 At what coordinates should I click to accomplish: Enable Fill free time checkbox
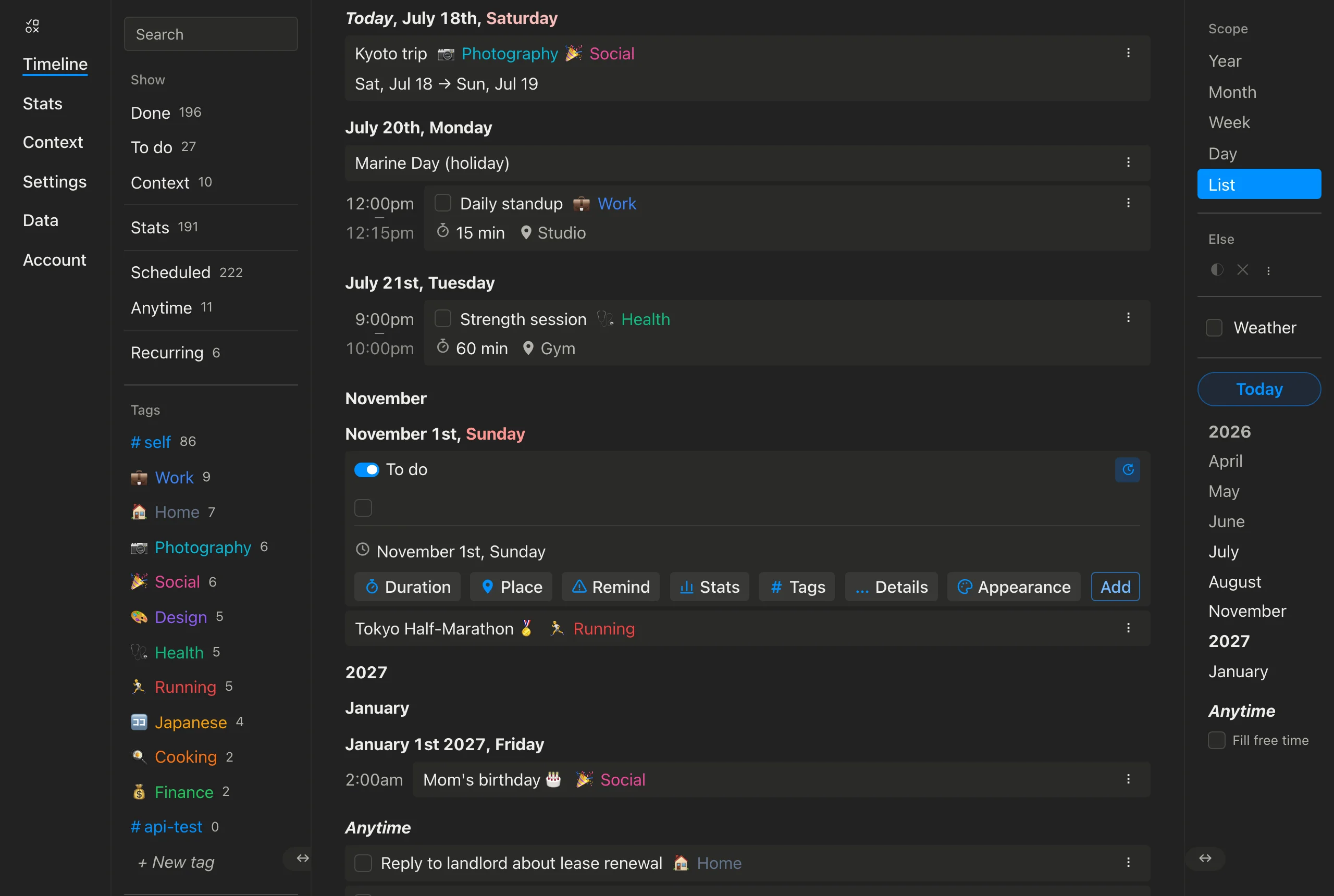1216,741
